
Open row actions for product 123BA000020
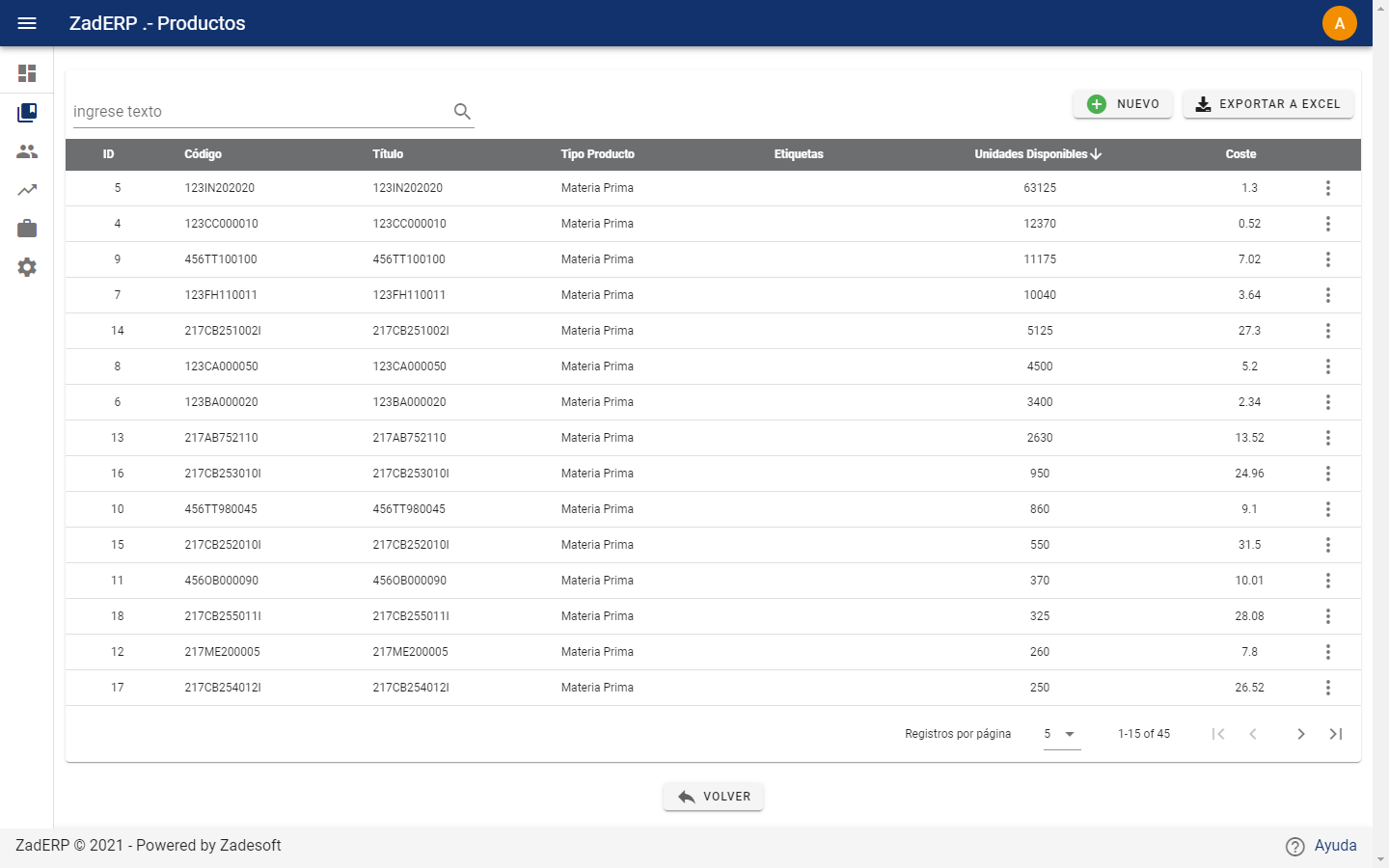[x=1328, y=402]
